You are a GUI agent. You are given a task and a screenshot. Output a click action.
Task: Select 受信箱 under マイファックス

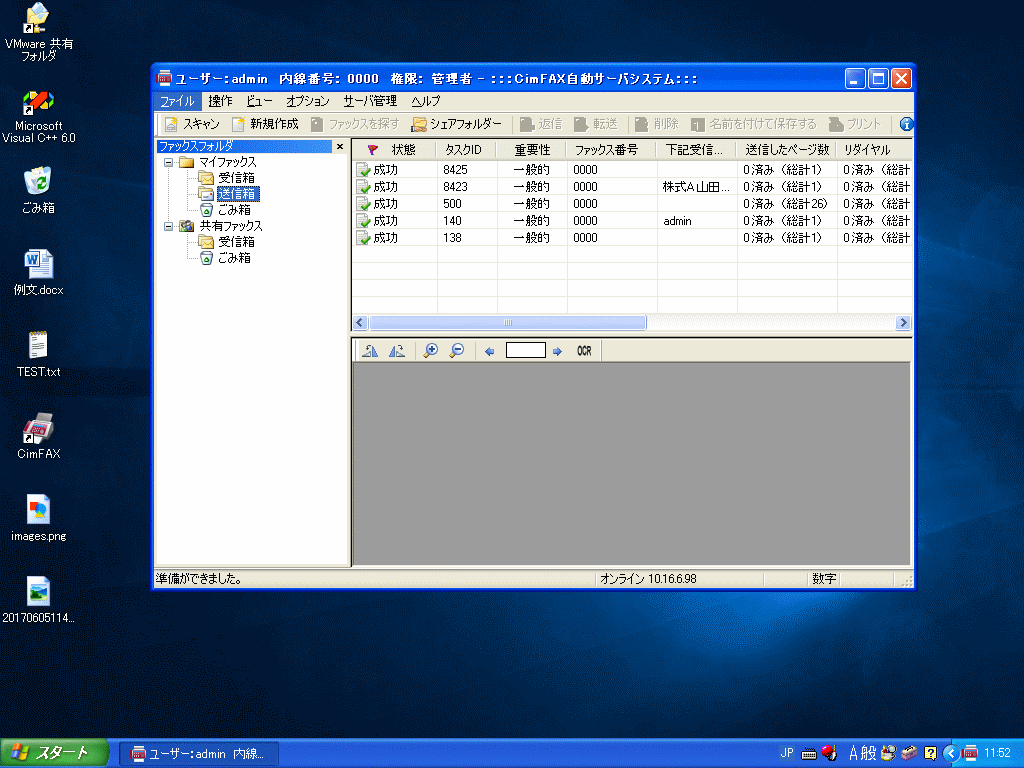pyautogui.click(x=236, y=178)
